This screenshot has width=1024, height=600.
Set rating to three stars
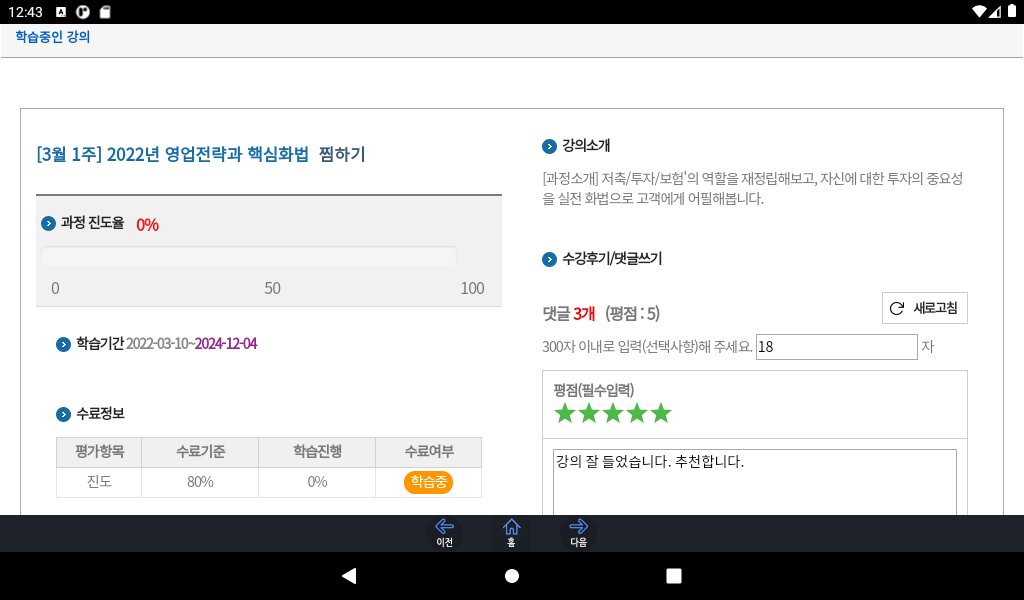pos(613,413)
